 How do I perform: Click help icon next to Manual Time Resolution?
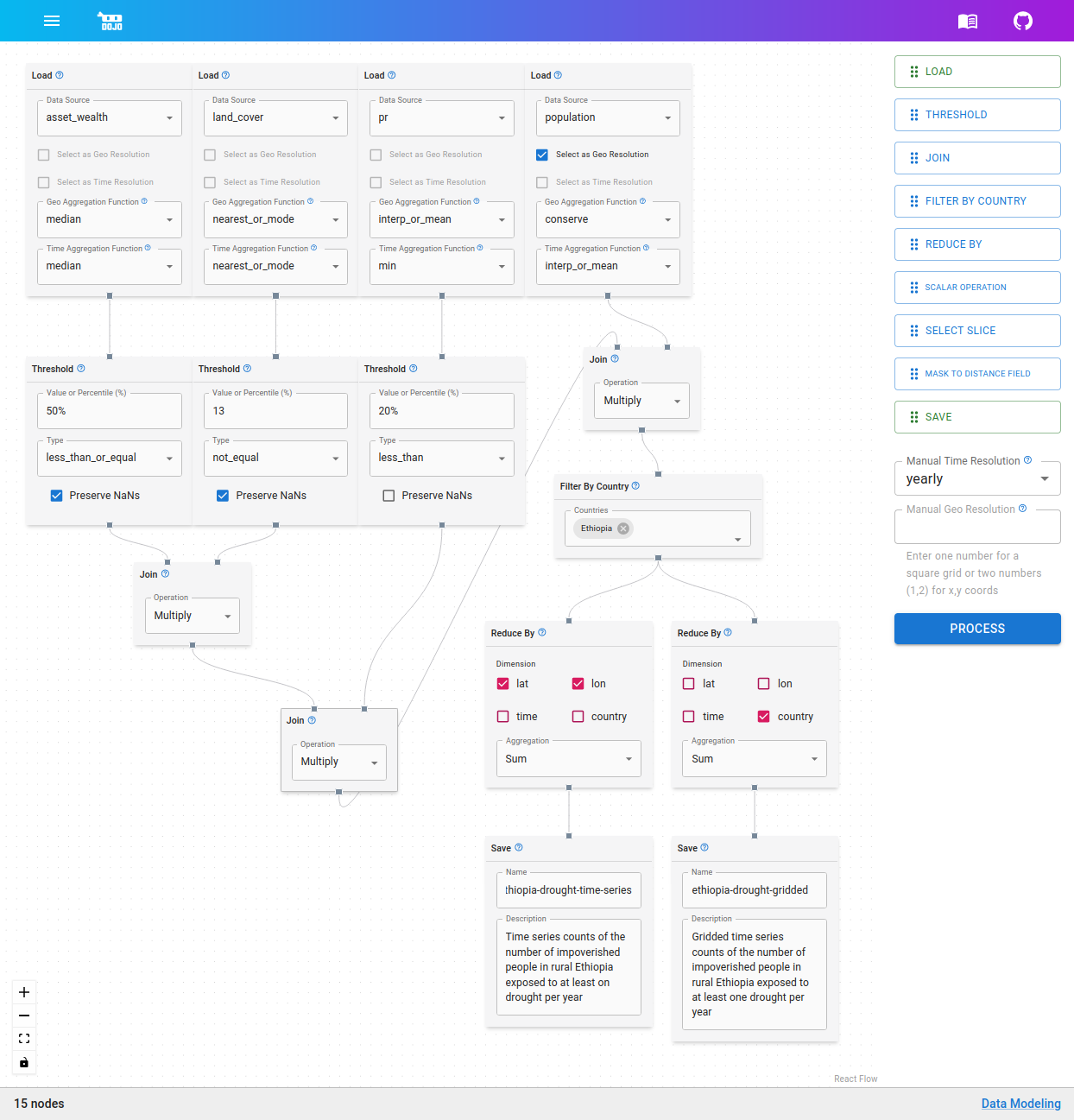coord(1027,460)
